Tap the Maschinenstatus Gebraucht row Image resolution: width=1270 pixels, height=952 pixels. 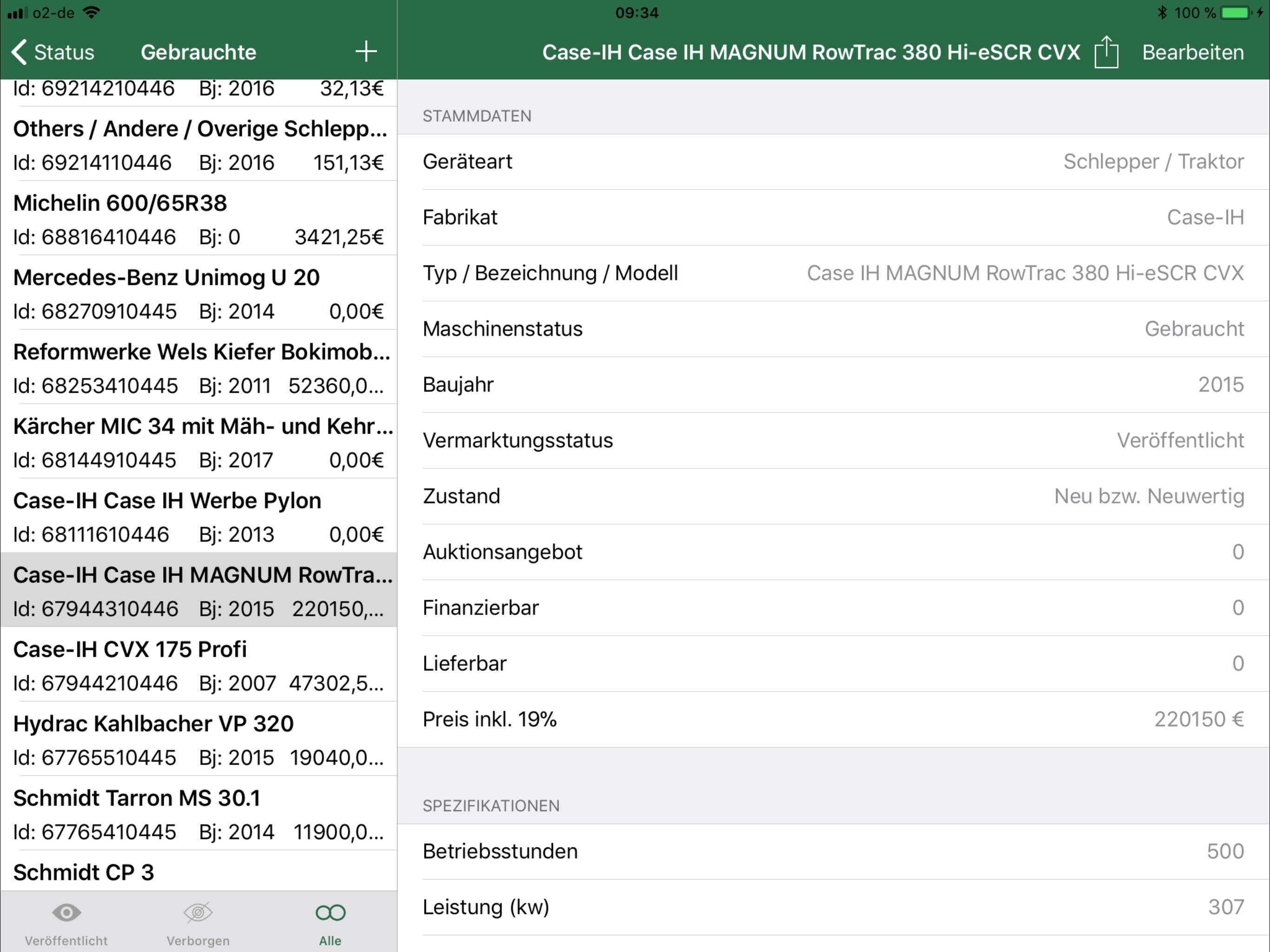[x=833, y=329]
